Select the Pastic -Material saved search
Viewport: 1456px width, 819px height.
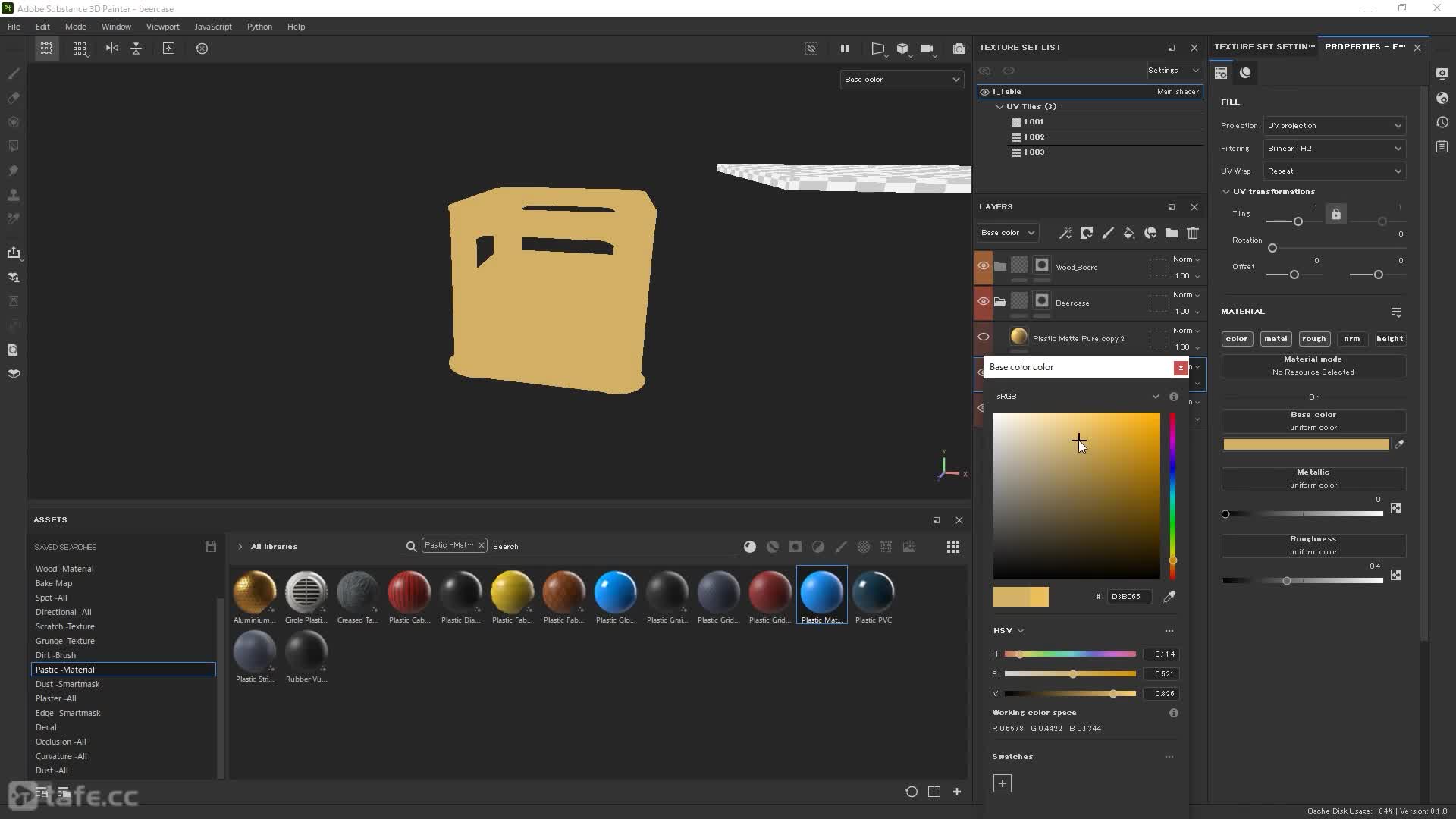coord(124,670)
